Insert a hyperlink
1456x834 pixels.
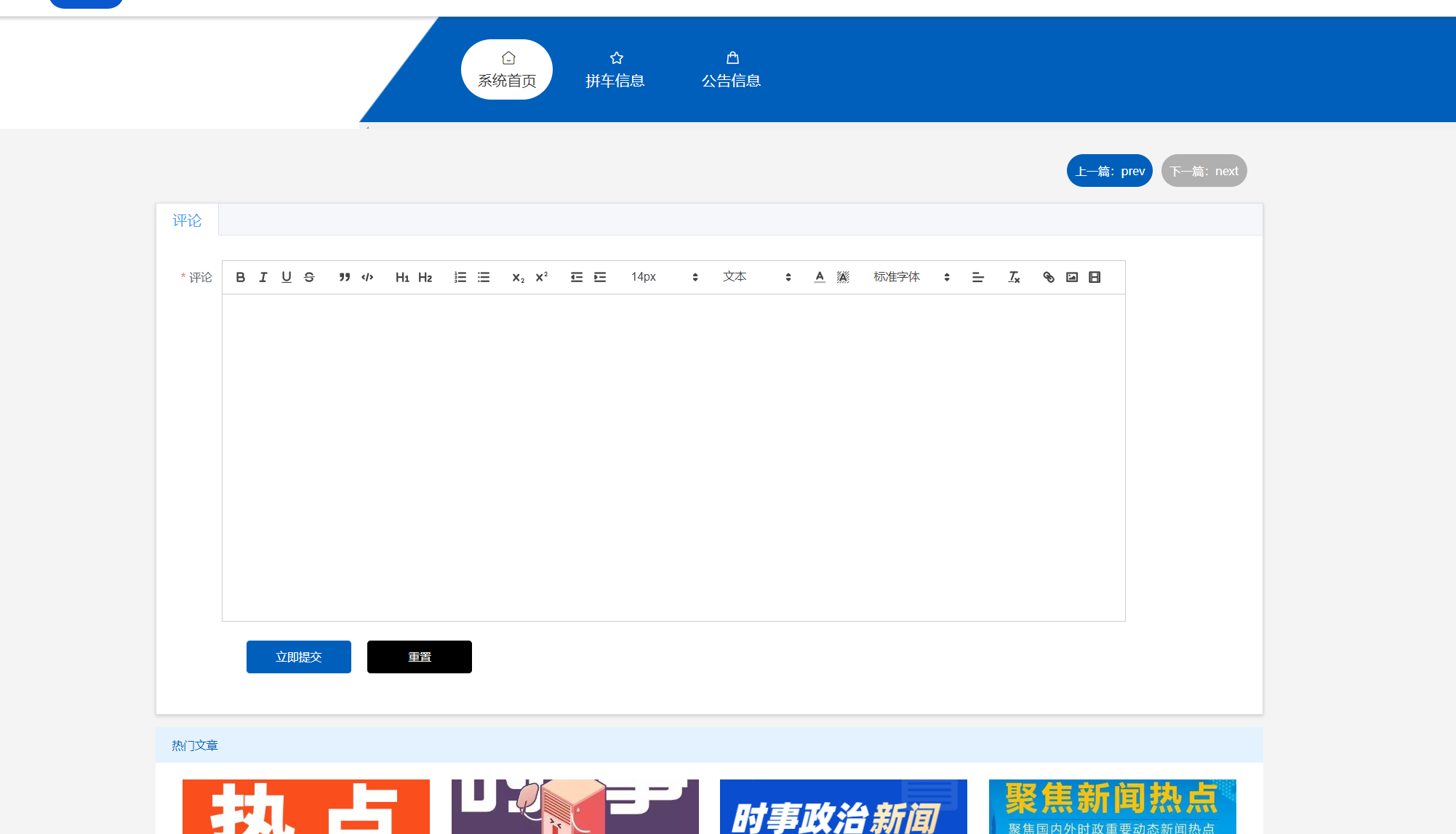pos(1048,277)
